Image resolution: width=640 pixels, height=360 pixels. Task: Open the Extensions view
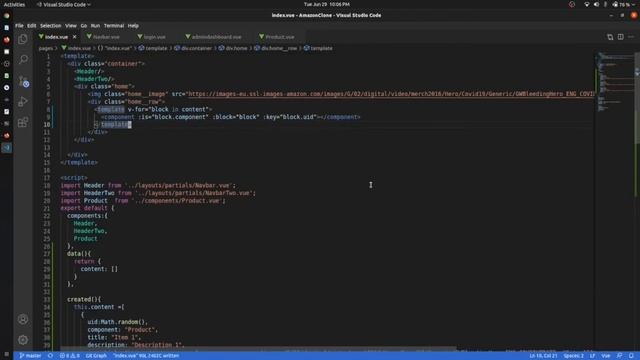pos(23,122)
